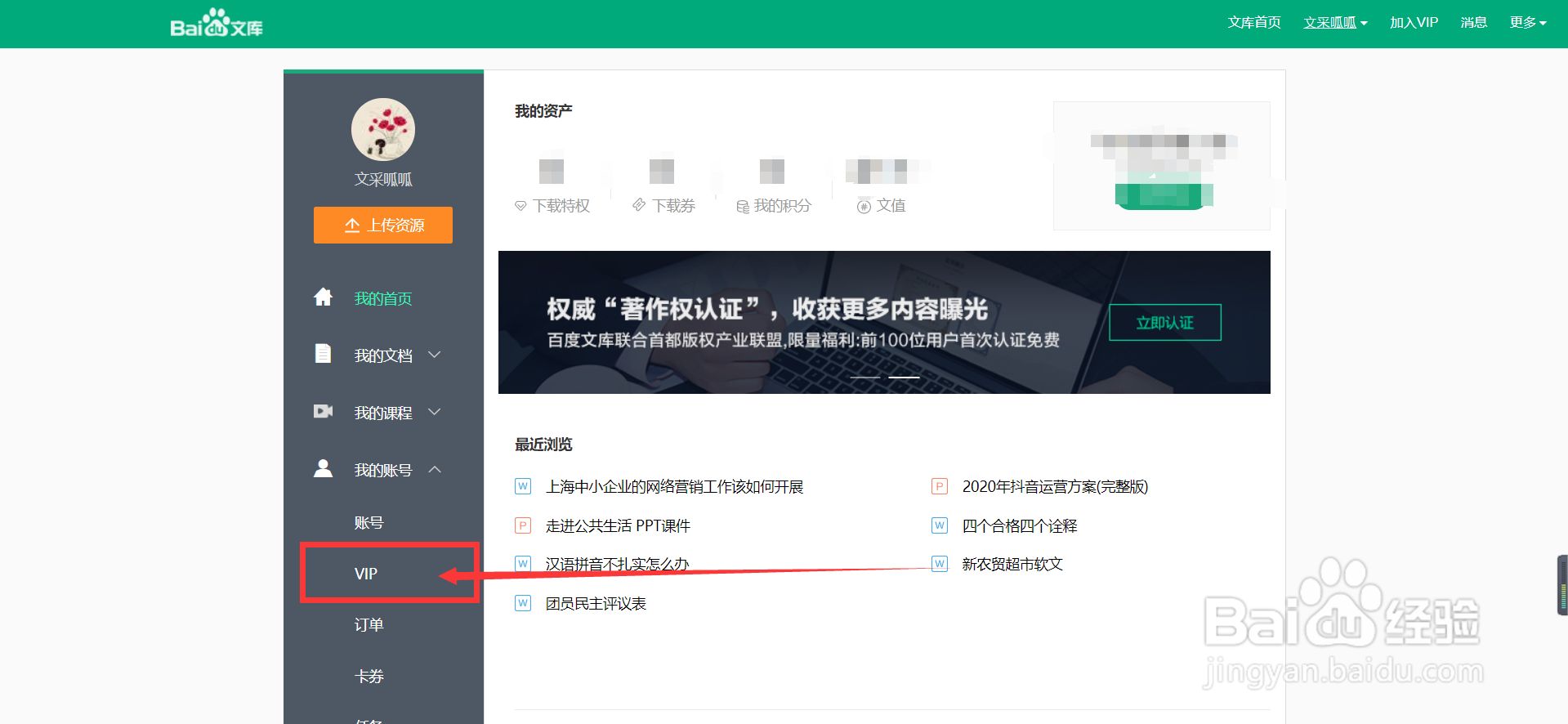The width and height of the screenshot is (1568, 724).
Task: Open 走进公共生活 PPT课件 document
Action: coord(618,526)
